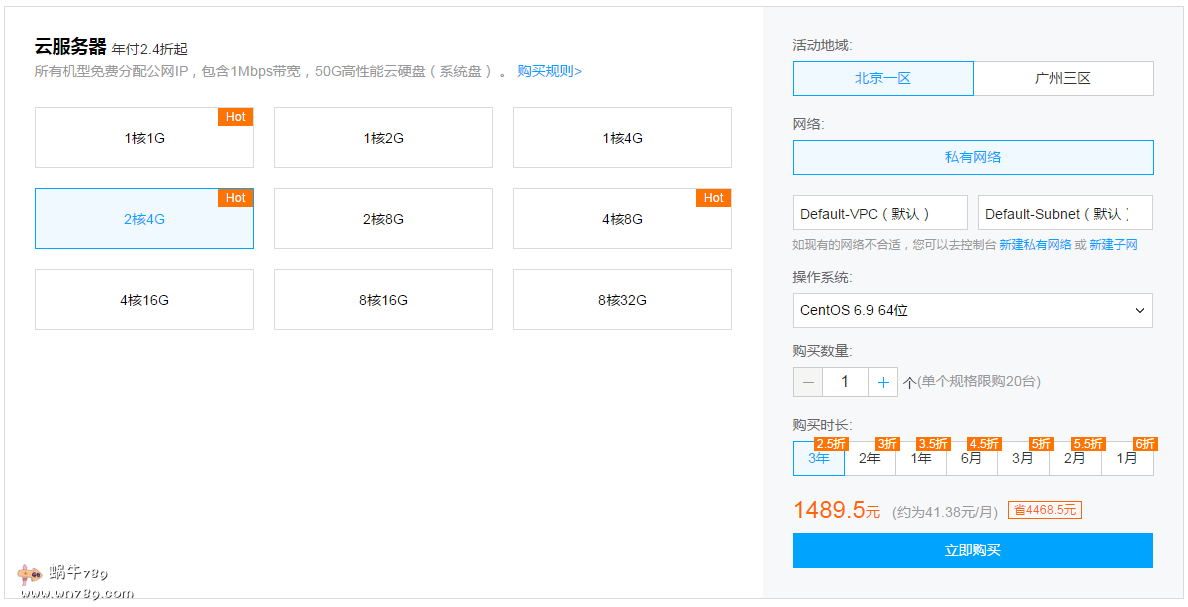Choose the 6月 duration option

tap(972, 459)
